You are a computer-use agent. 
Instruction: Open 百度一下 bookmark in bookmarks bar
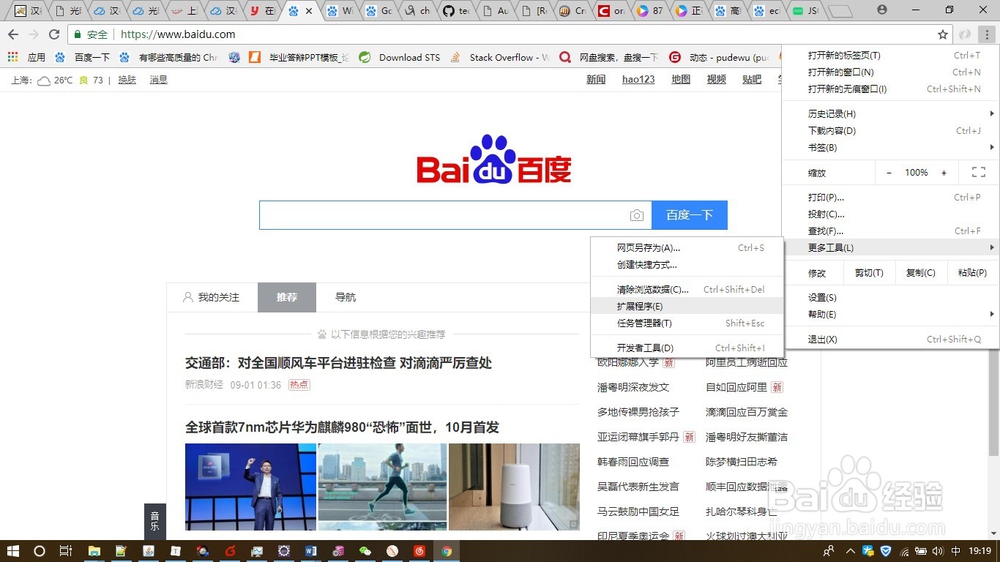point(83,57)
